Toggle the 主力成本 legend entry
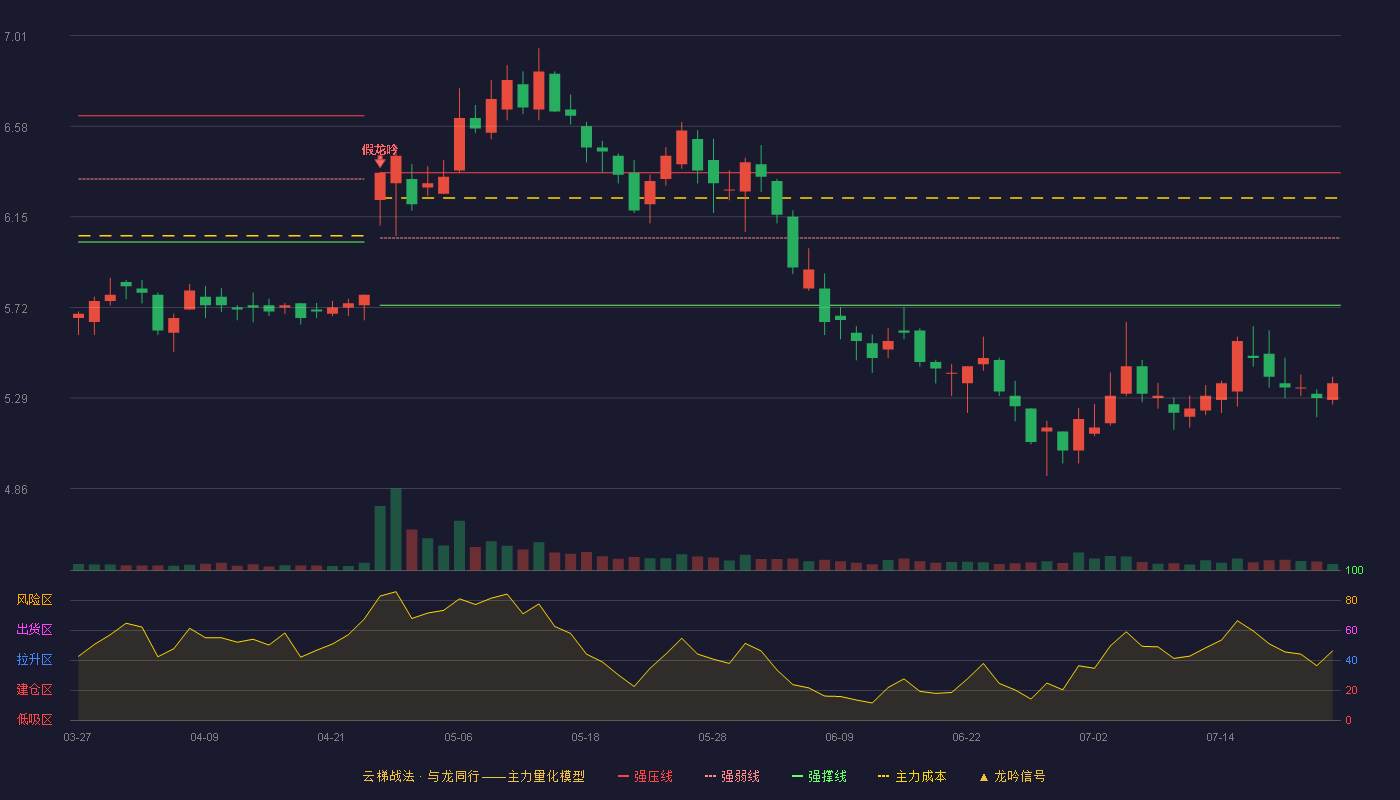Viewport: 1400px width, 800px height. (912, 776)
